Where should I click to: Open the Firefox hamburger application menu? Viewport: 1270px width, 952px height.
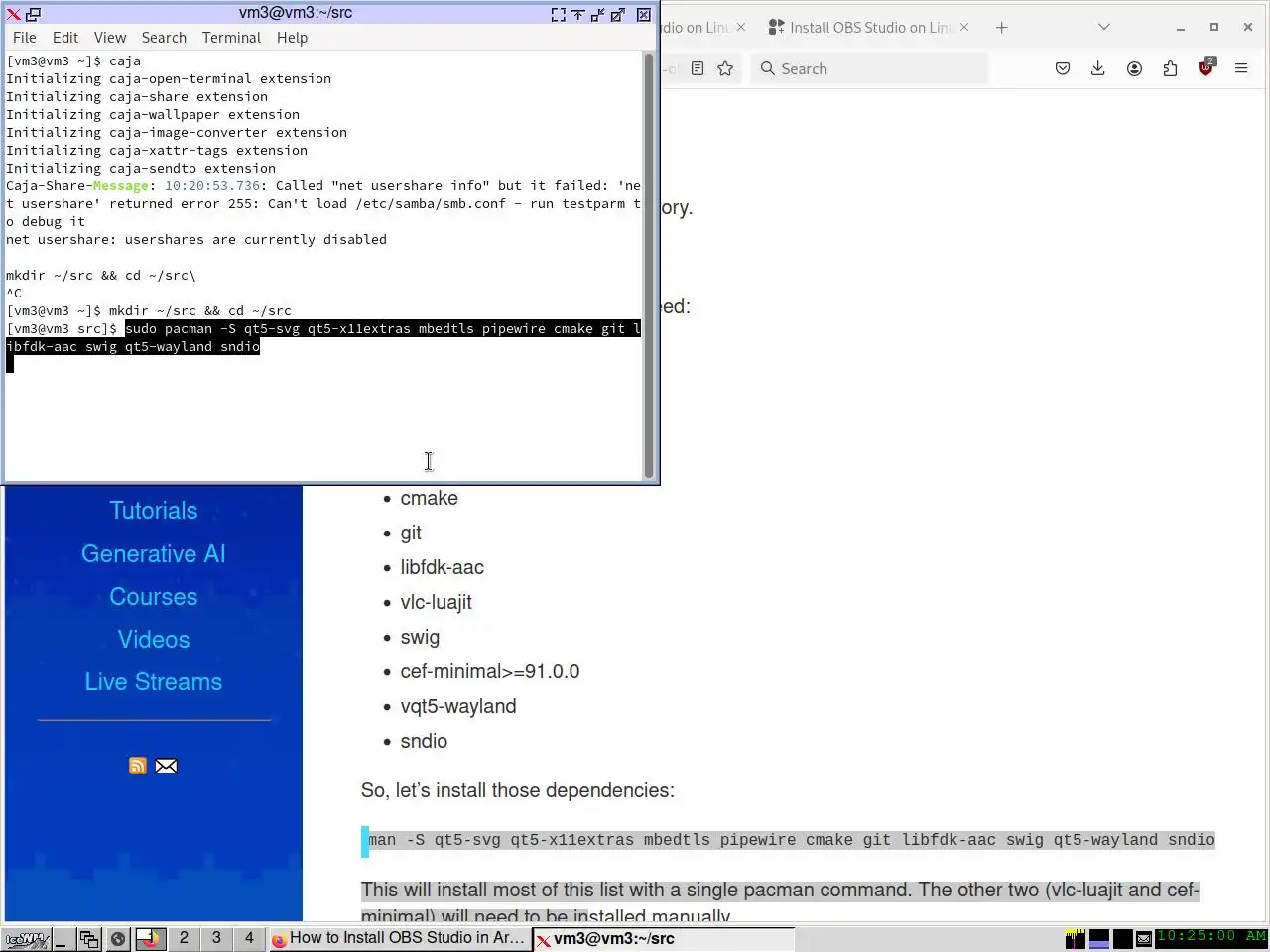click(x=1241, y=68)
